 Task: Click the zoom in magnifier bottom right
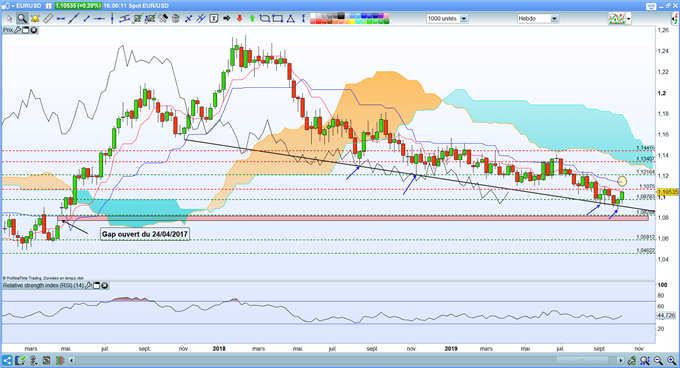(671, 360)
